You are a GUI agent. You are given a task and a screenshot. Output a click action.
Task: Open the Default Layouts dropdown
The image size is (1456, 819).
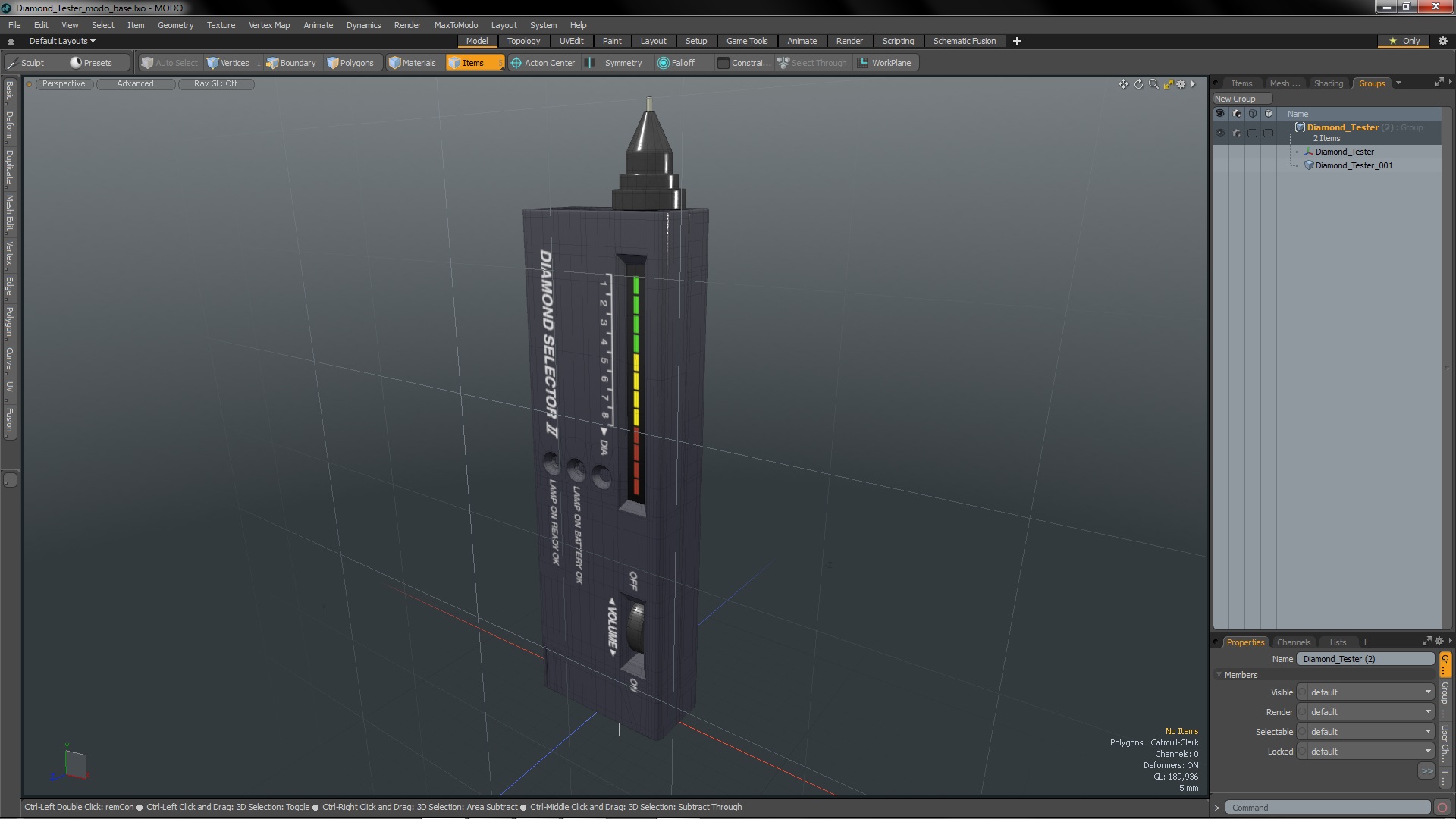pos(62,41)
